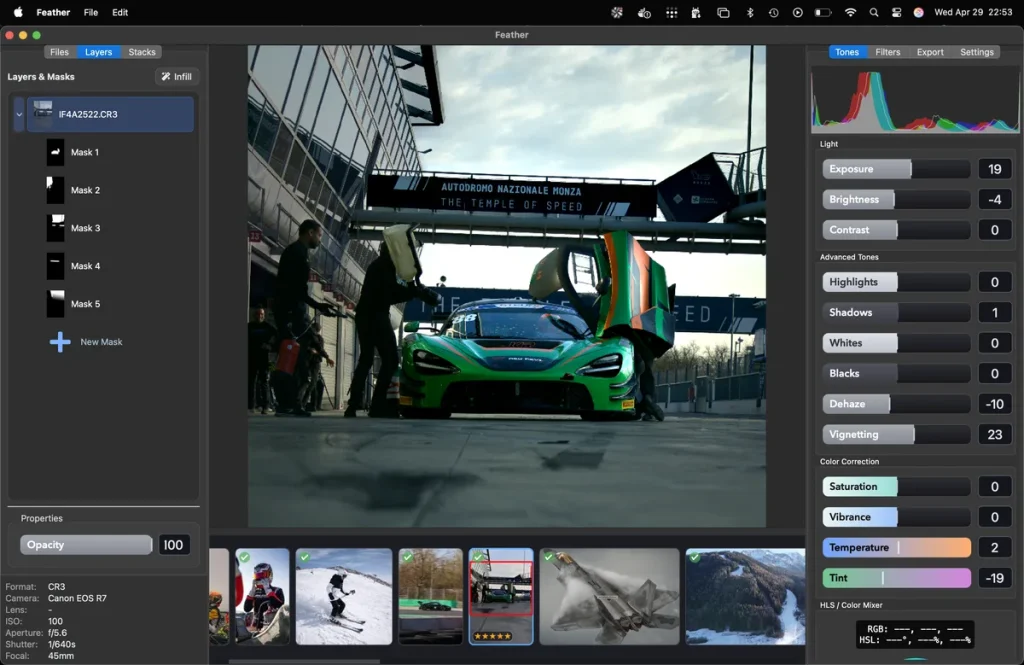Viewport: 1024px width, 665px height.
Task: Switch to the Files tab
Action: pos(59,52)
